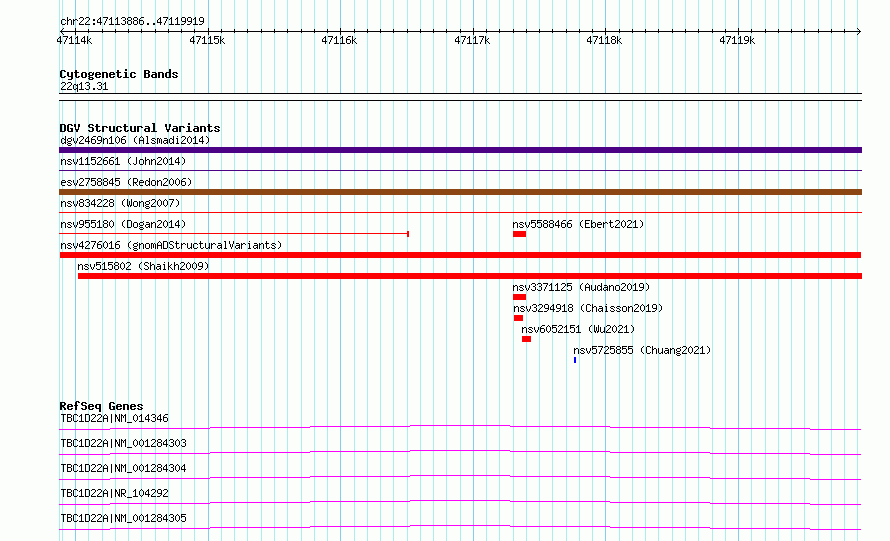Click the red nsv6052151 variant block
This screenshot has width=890, height=541.
(527, 339)
